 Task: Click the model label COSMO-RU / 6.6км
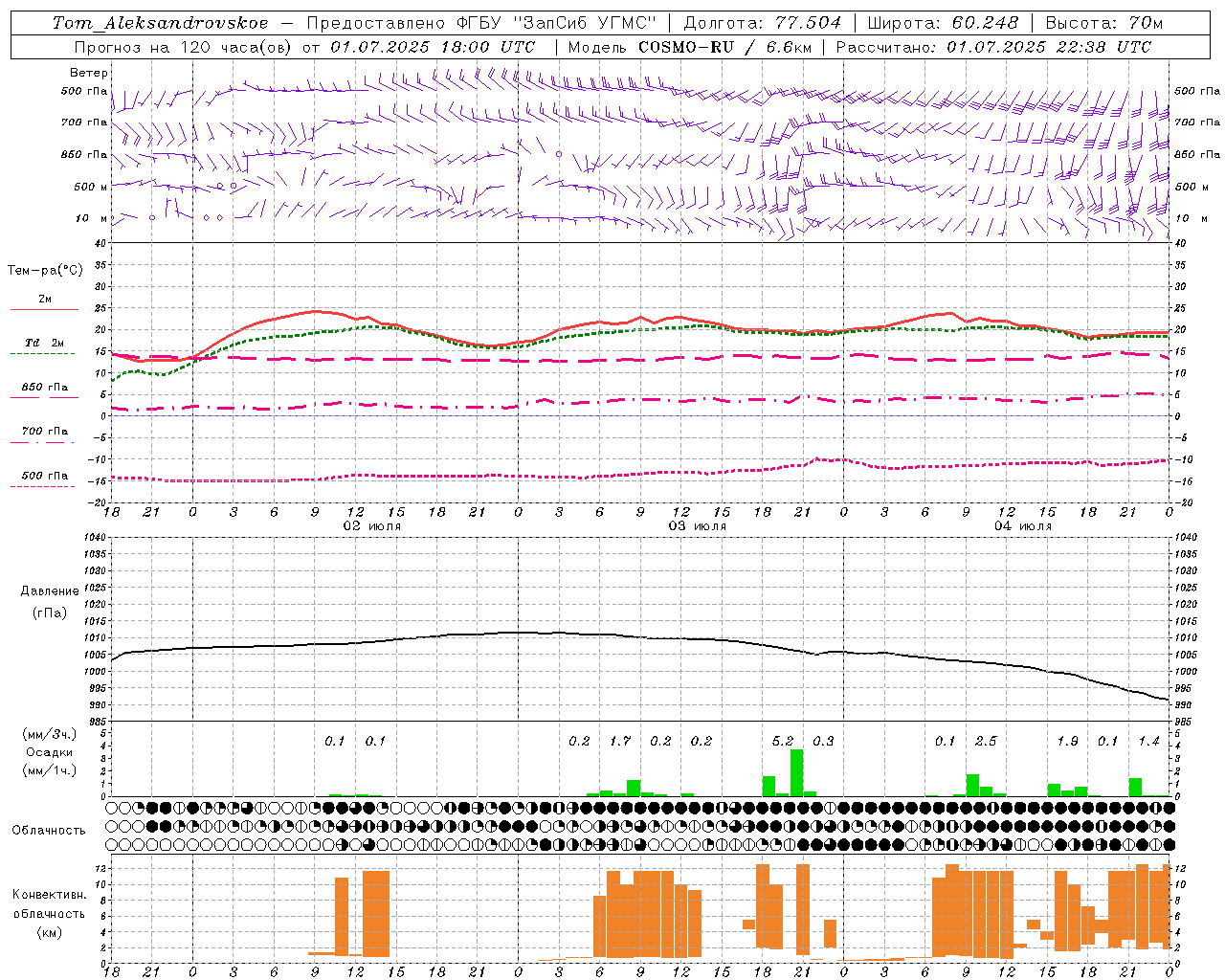724,47
